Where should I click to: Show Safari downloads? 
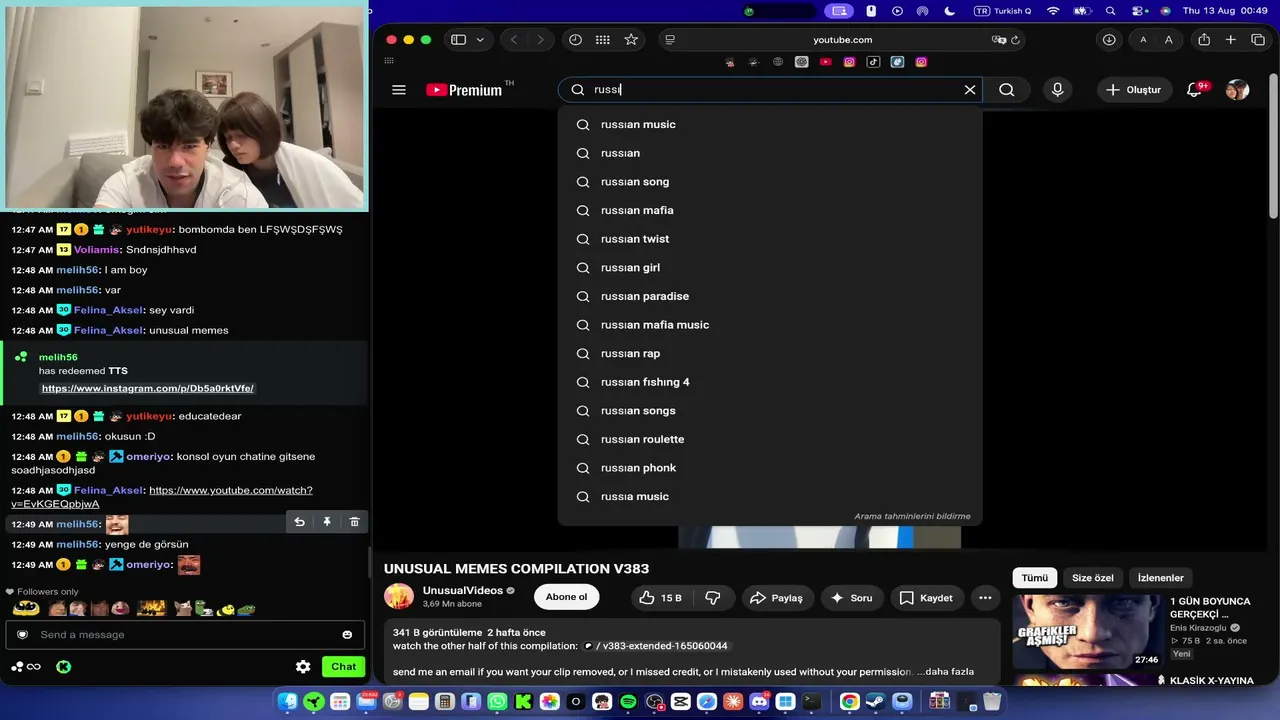tap(1109, 40)
